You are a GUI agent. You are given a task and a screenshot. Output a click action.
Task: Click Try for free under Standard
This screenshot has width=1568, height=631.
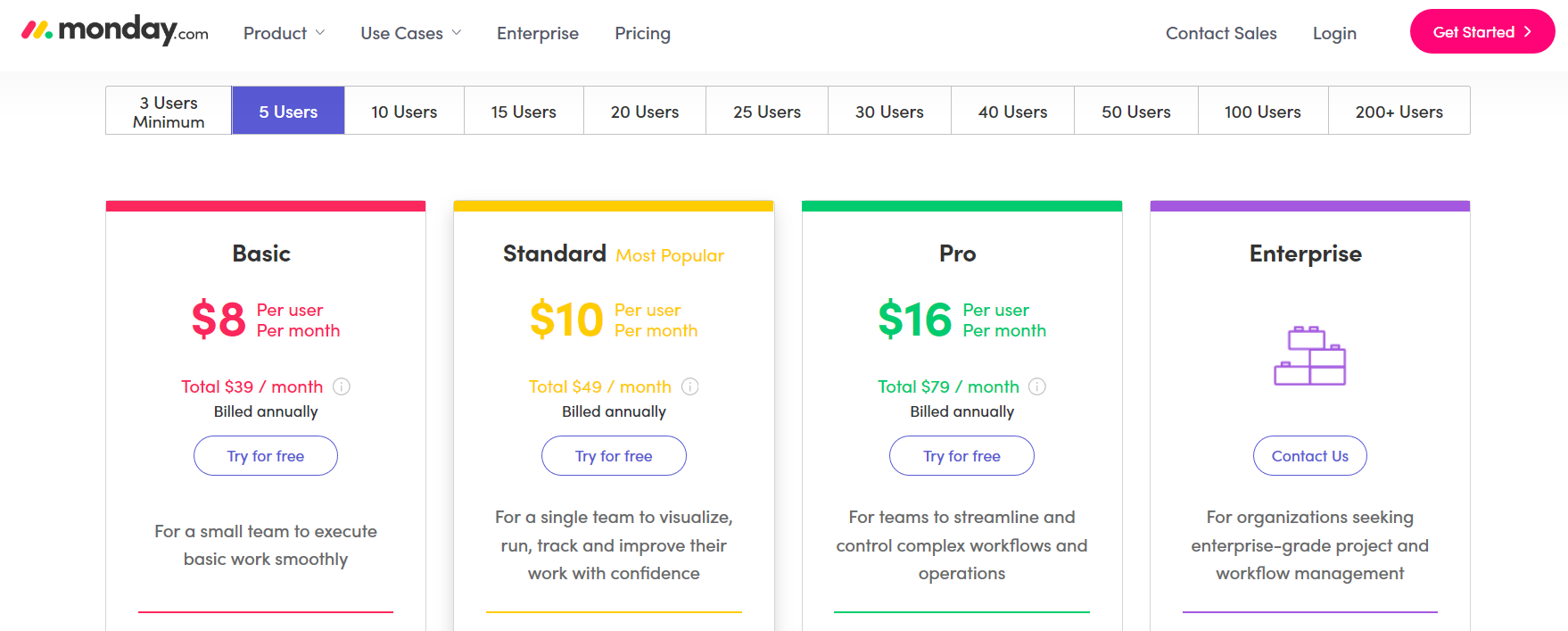click(x=614, y=456)
